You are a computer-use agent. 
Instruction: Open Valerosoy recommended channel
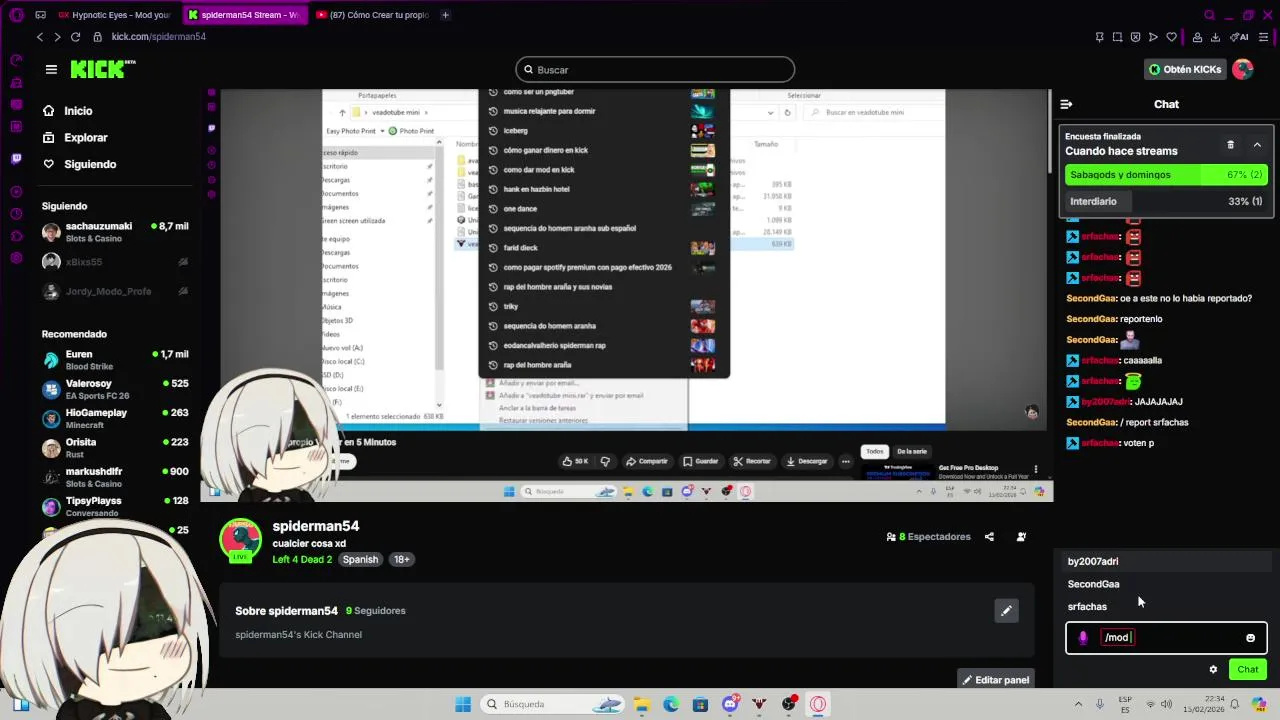115,389
